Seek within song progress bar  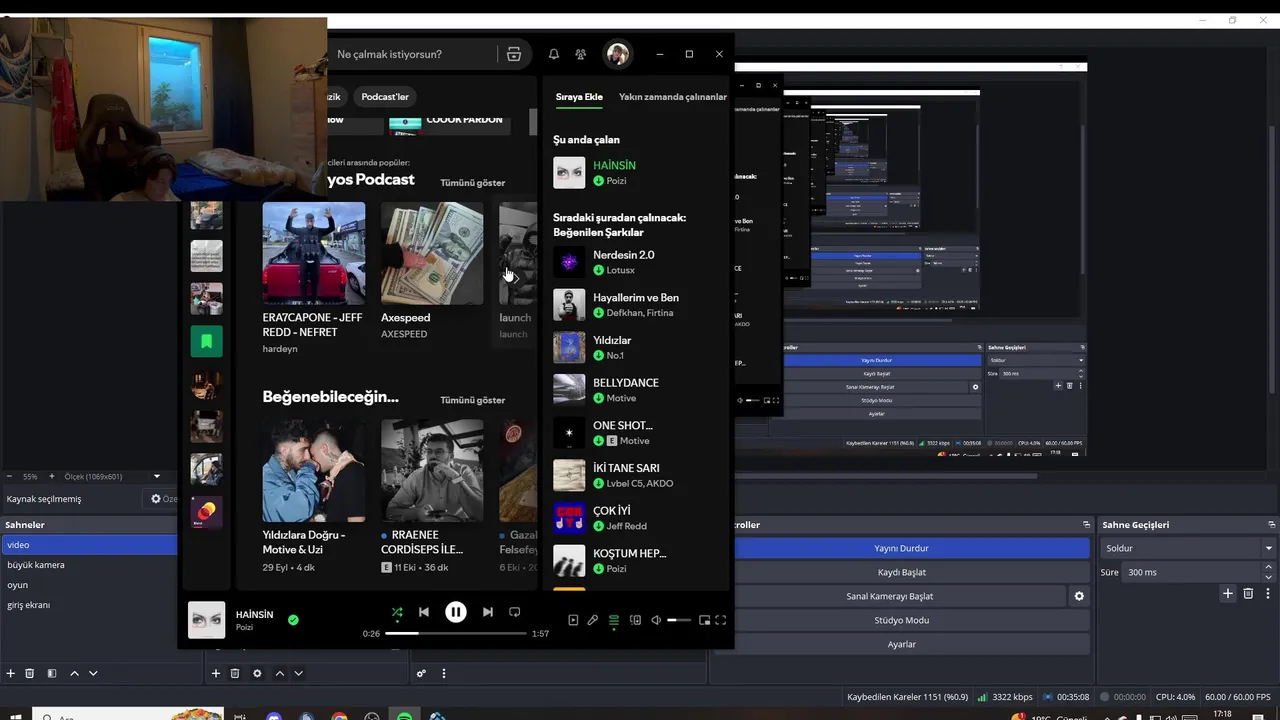pos(455,633)
